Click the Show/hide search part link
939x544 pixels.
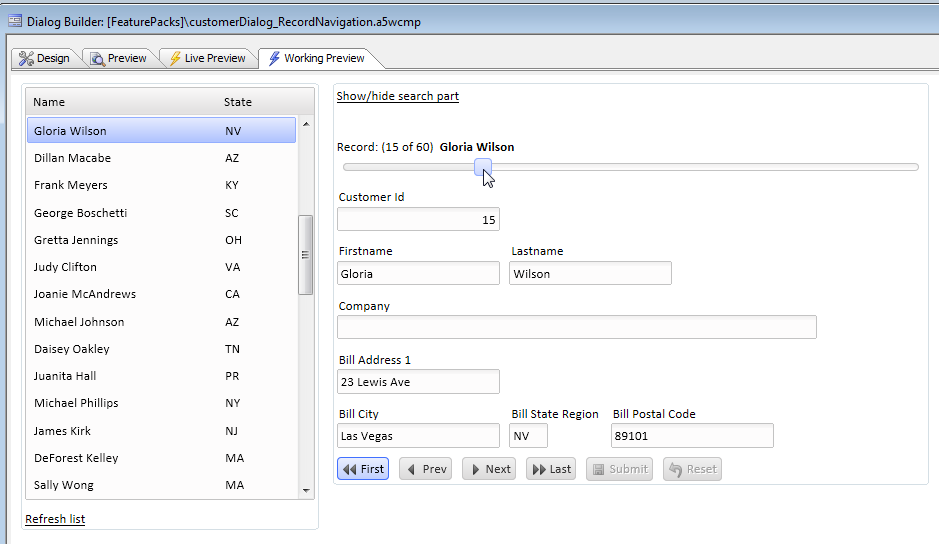pos(398,96)
